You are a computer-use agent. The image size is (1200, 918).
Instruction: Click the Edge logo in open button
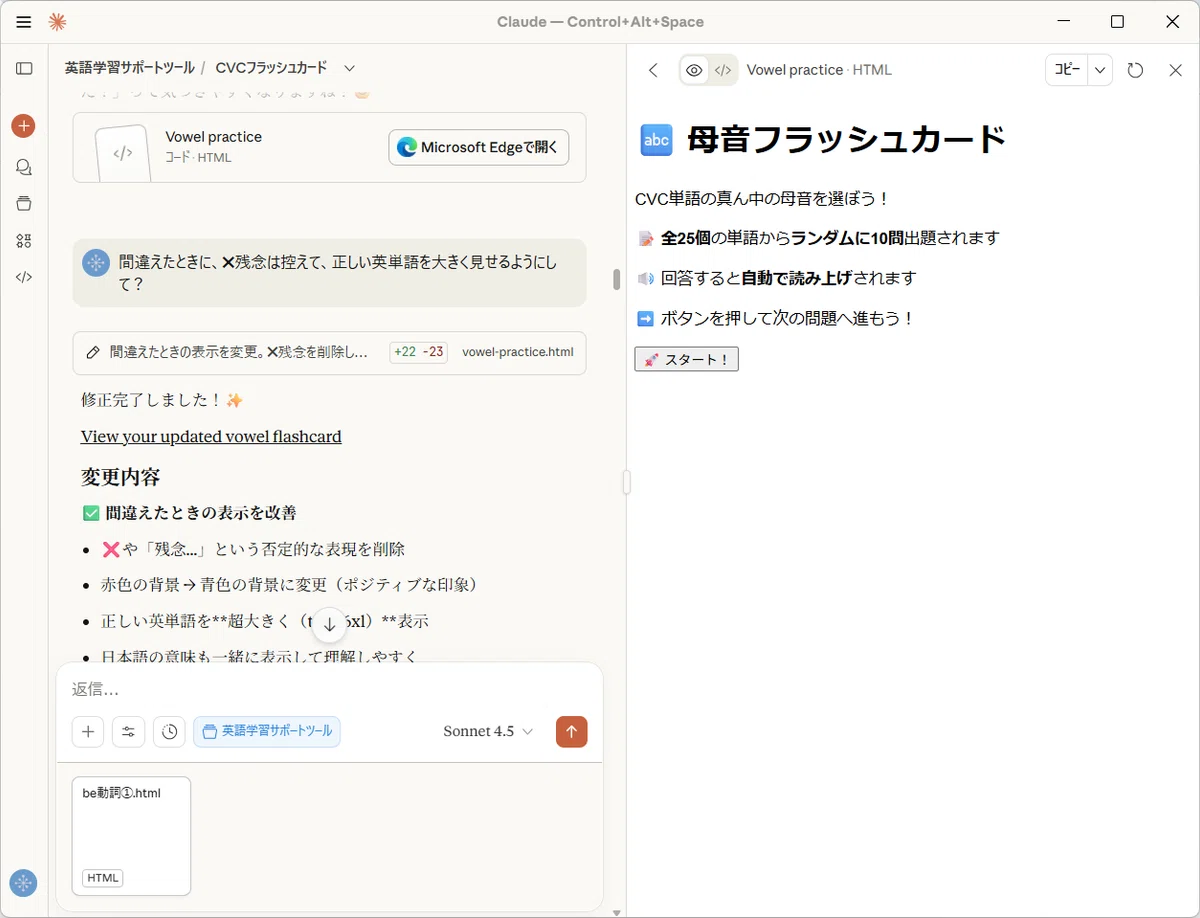coord(406,147)
